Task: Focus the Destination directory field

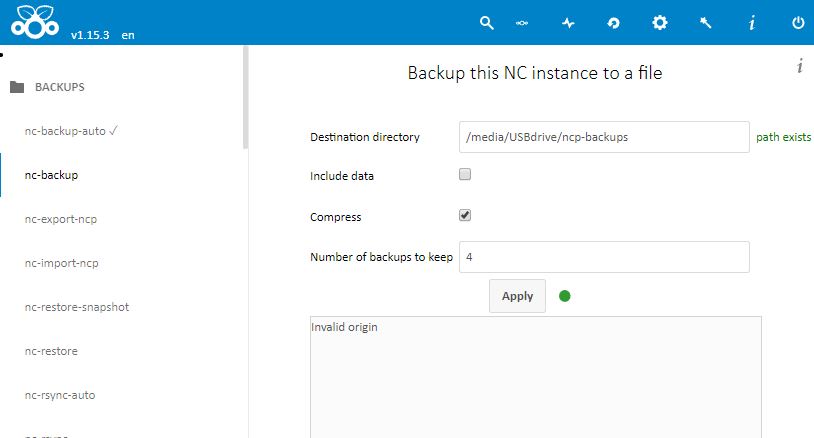Action: click(x=604, y=137)
